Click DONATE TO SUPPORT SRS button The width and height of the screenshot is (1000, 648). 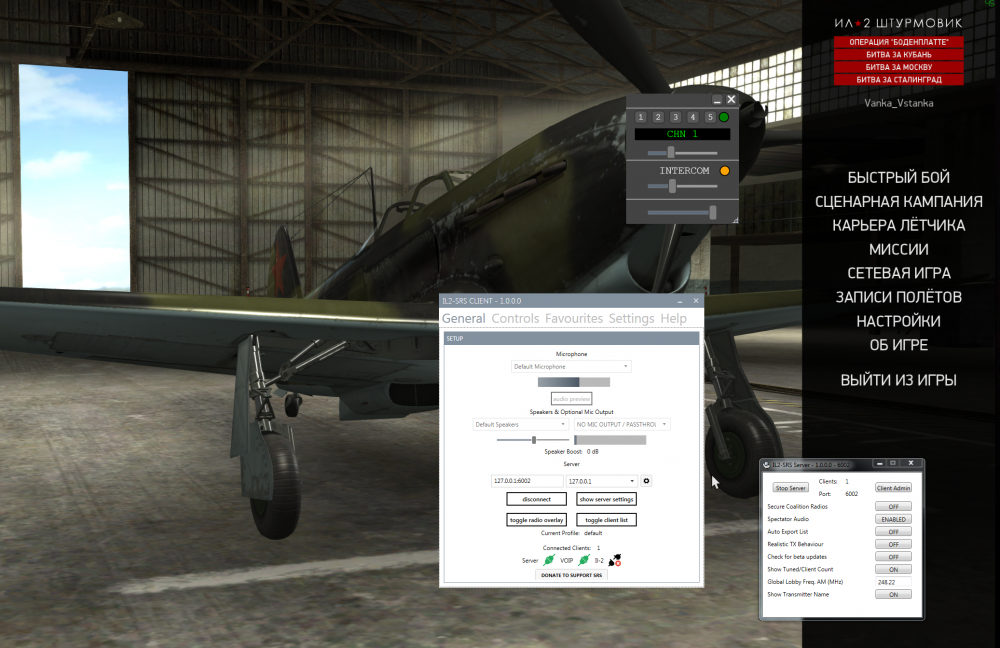point(571,575)
